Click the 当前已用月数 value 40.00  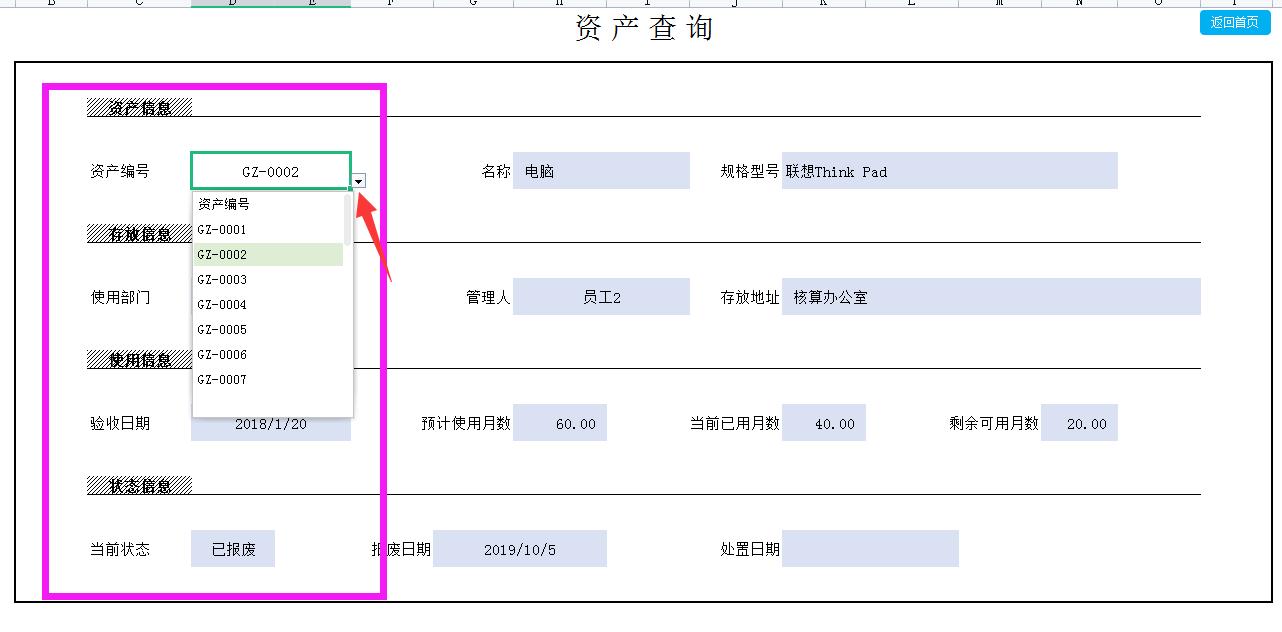click(x=826, y=423)
